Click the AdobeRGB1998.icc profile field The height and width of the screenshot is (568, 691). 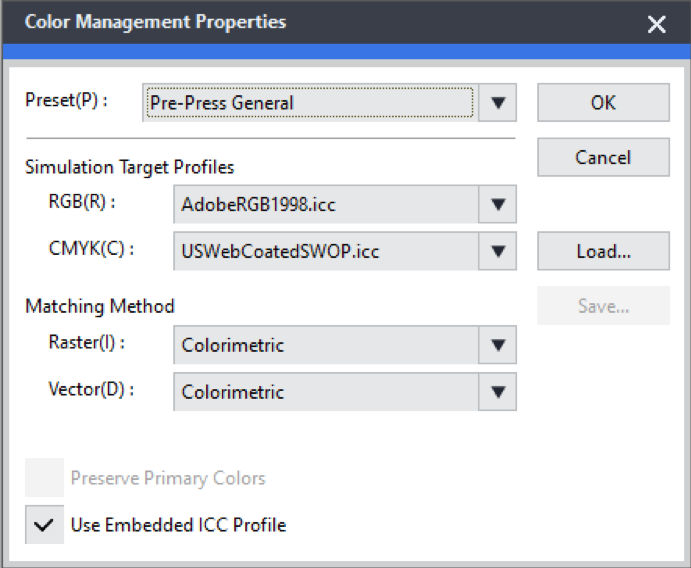(x=326, y=204)
